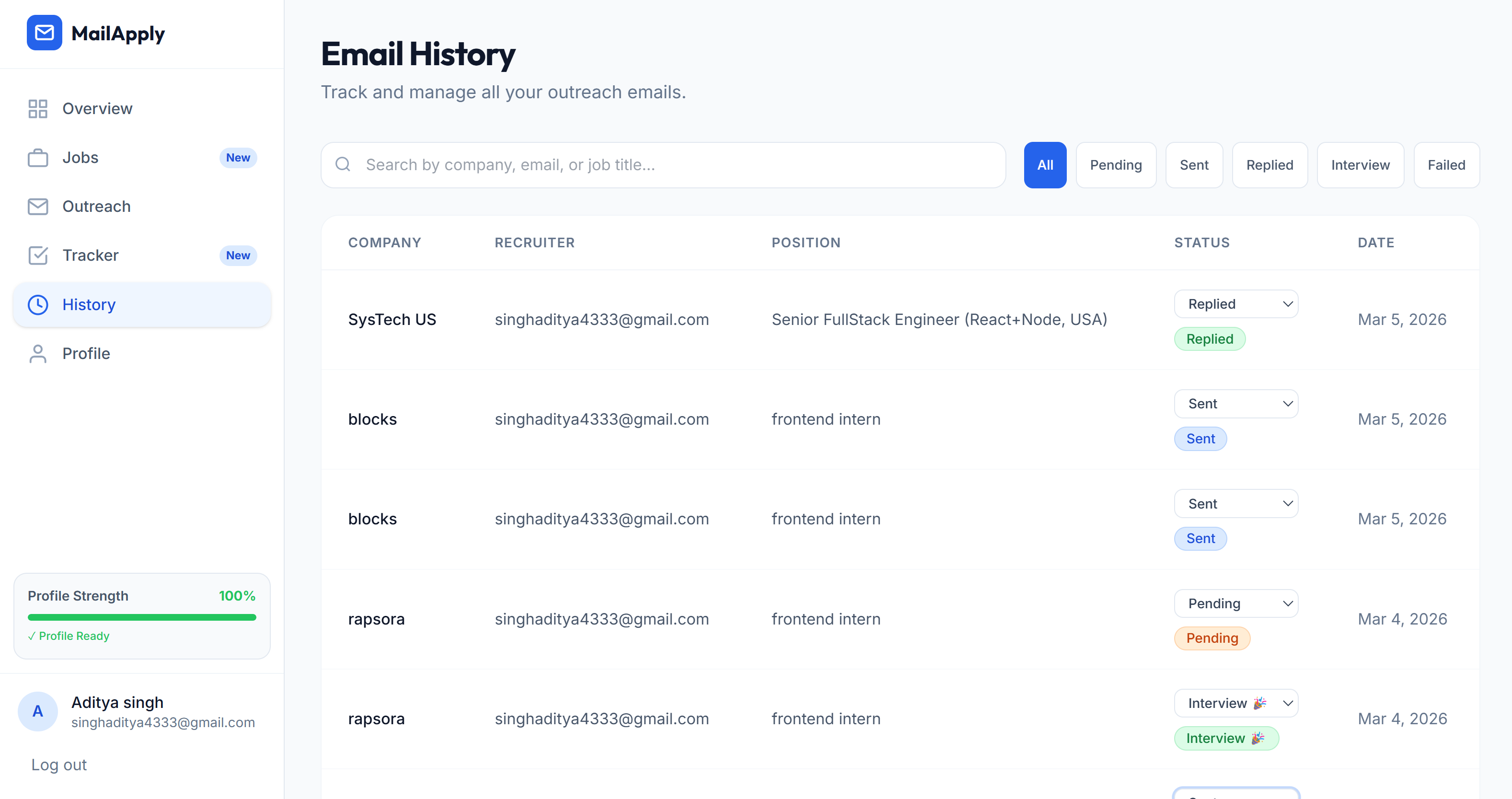Open the status dropdown for SysTech US
This screenshot has width=1512, height=799.
(x=1235, y=303)
